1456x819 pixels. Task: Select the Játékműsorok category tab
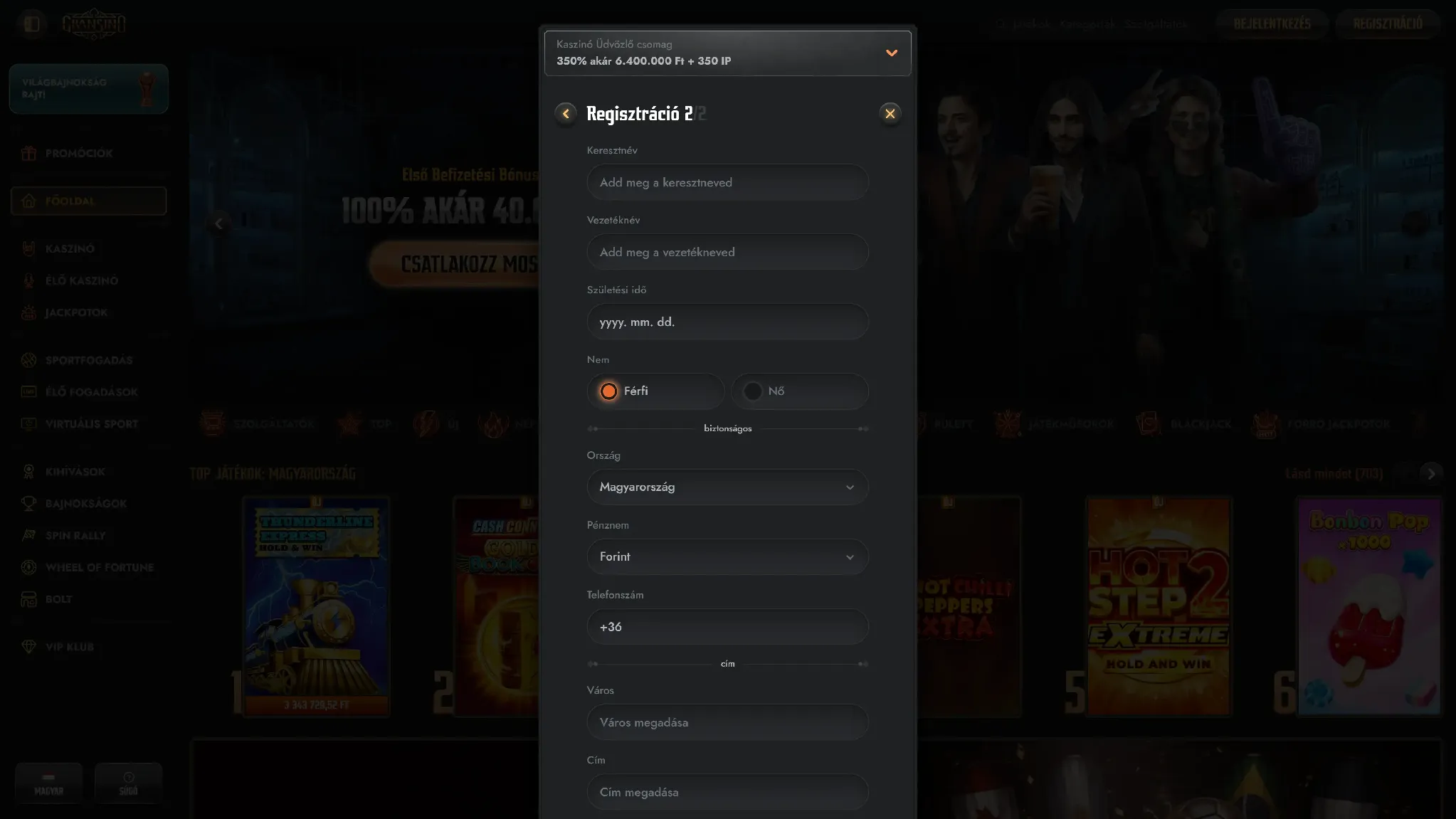(1055, 424)
